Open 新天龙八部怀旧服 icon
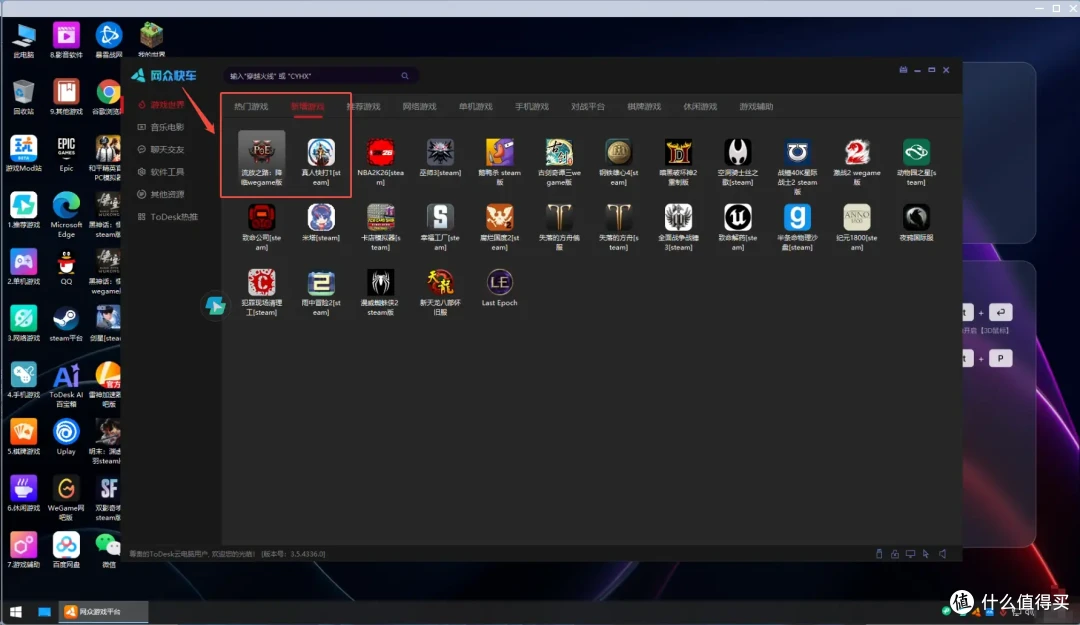 tap(439, 282)
